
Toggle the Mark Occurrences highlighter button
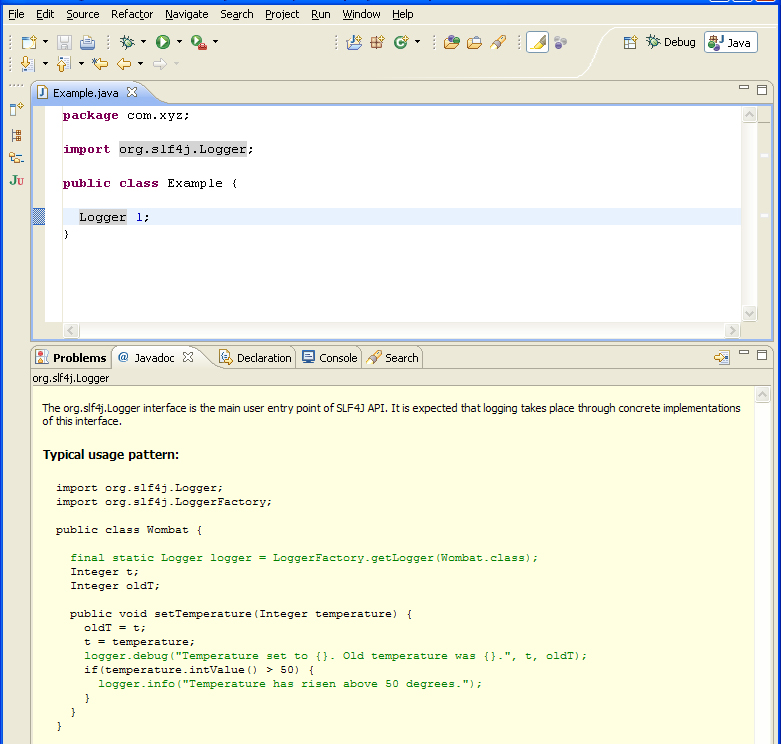(x=537, y=42)
